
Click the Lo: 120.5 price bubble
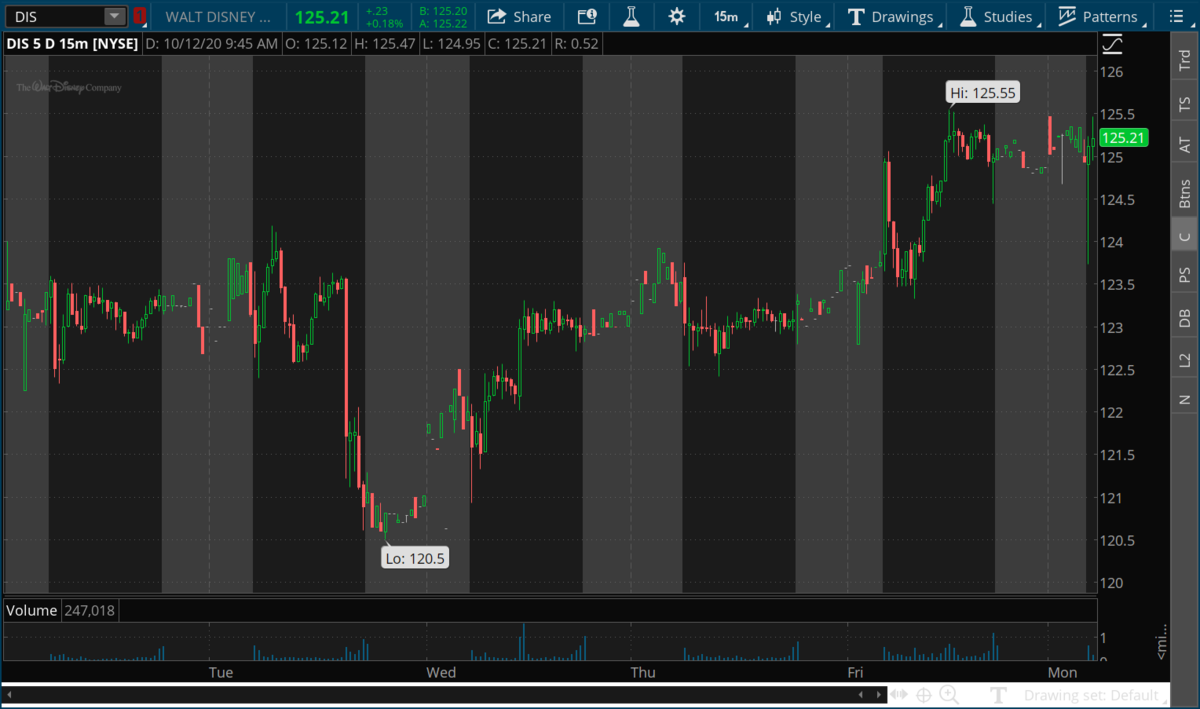tap(415, 558)
